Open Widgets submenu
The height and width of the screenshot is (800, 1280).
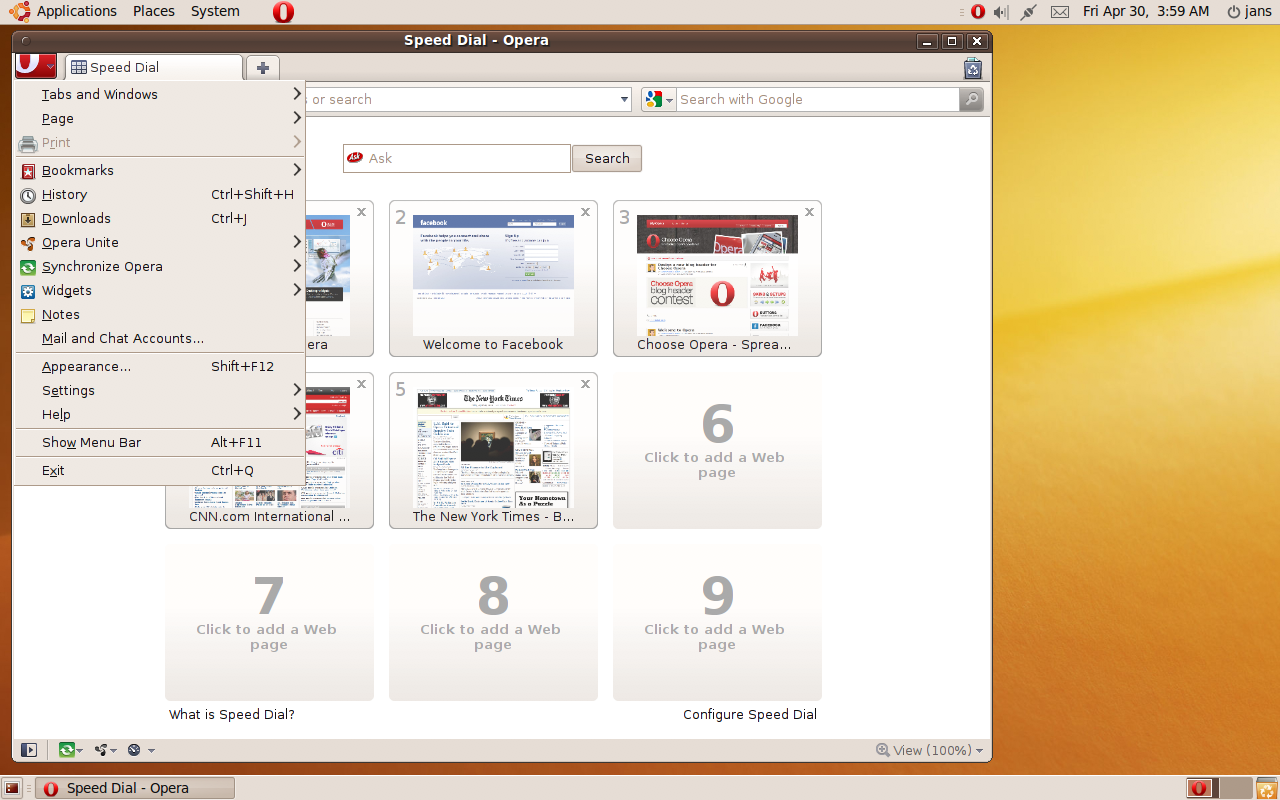pyautogui.click(x=160, y=290)
